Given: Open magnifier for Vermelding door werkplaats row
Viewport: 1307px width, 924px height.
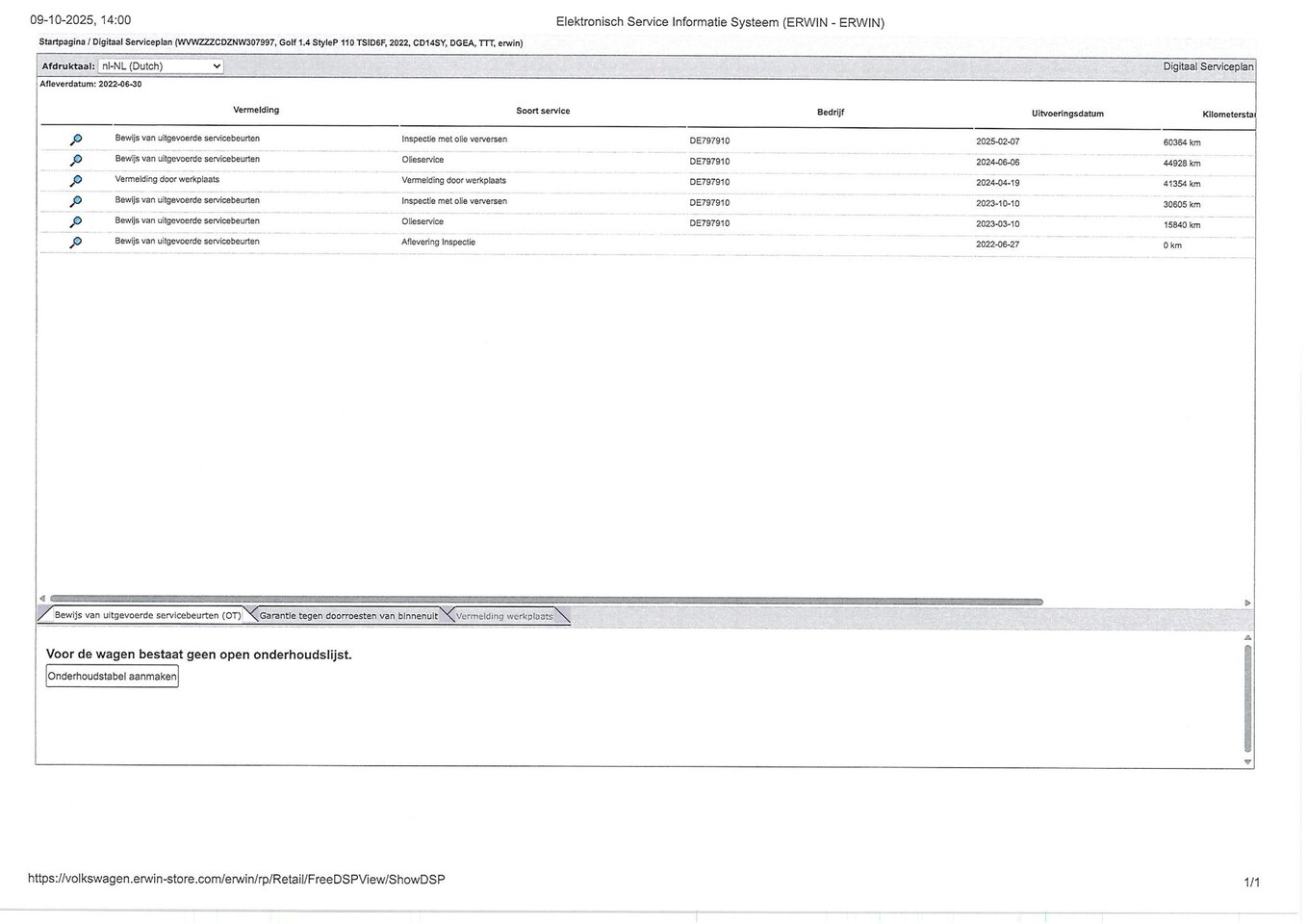Looking at the screenshot, I should pos(76,181).
